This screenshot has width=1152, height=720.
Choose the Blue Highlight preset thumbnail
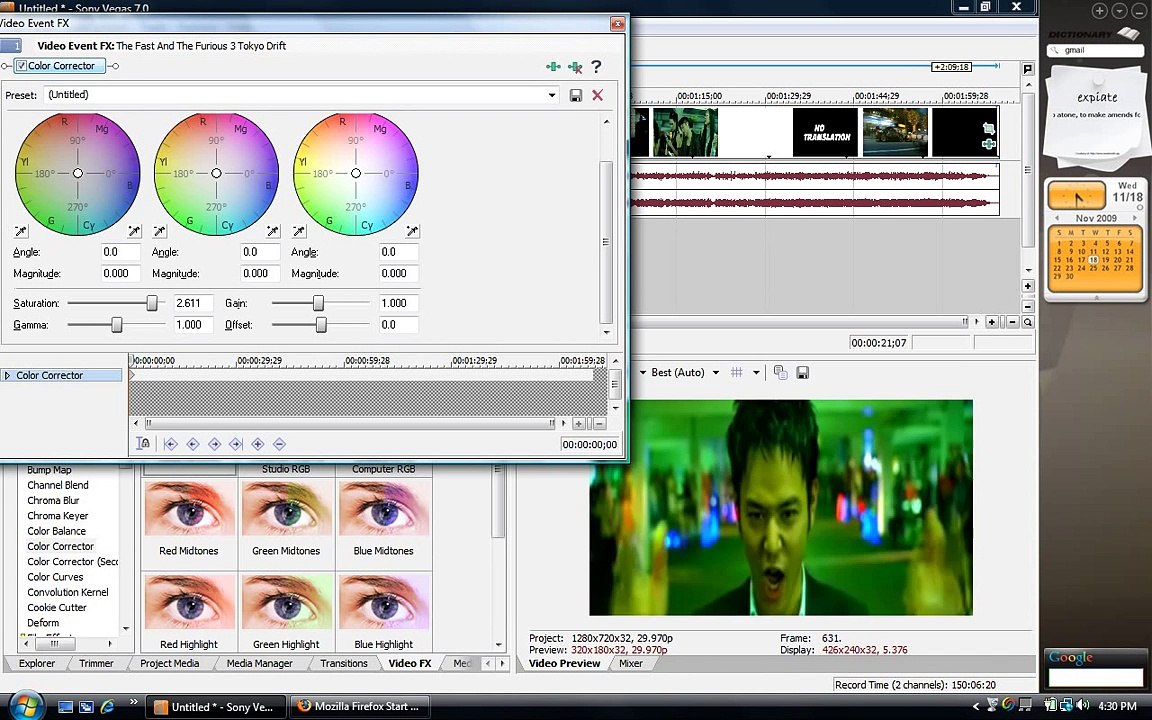(384, 602)
